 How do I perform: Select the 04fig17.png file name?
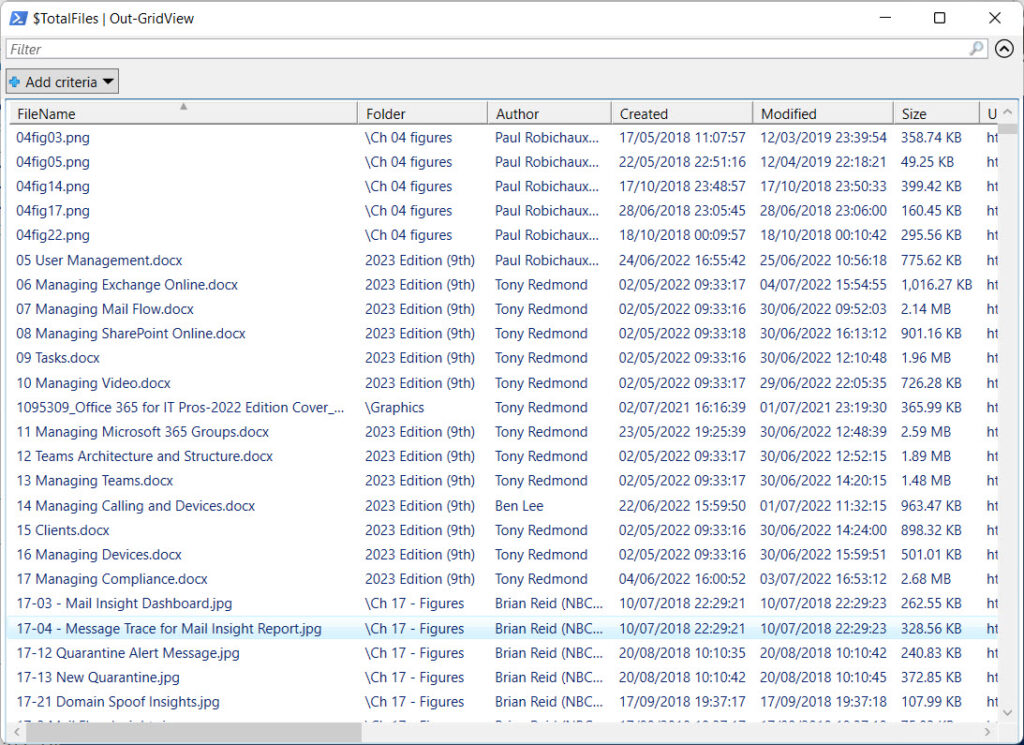[53, 211]
